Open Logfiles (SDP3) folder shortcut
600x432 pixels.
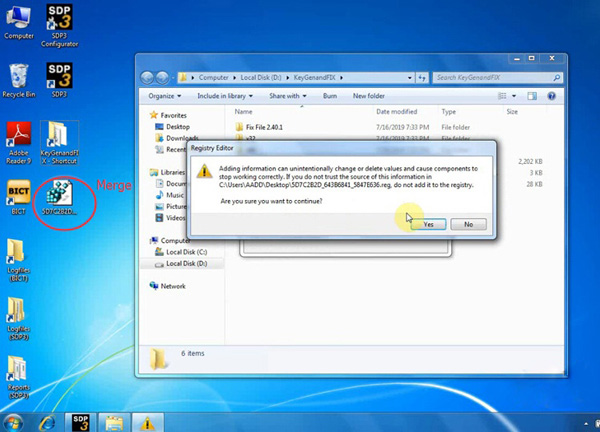pos(18,319)
